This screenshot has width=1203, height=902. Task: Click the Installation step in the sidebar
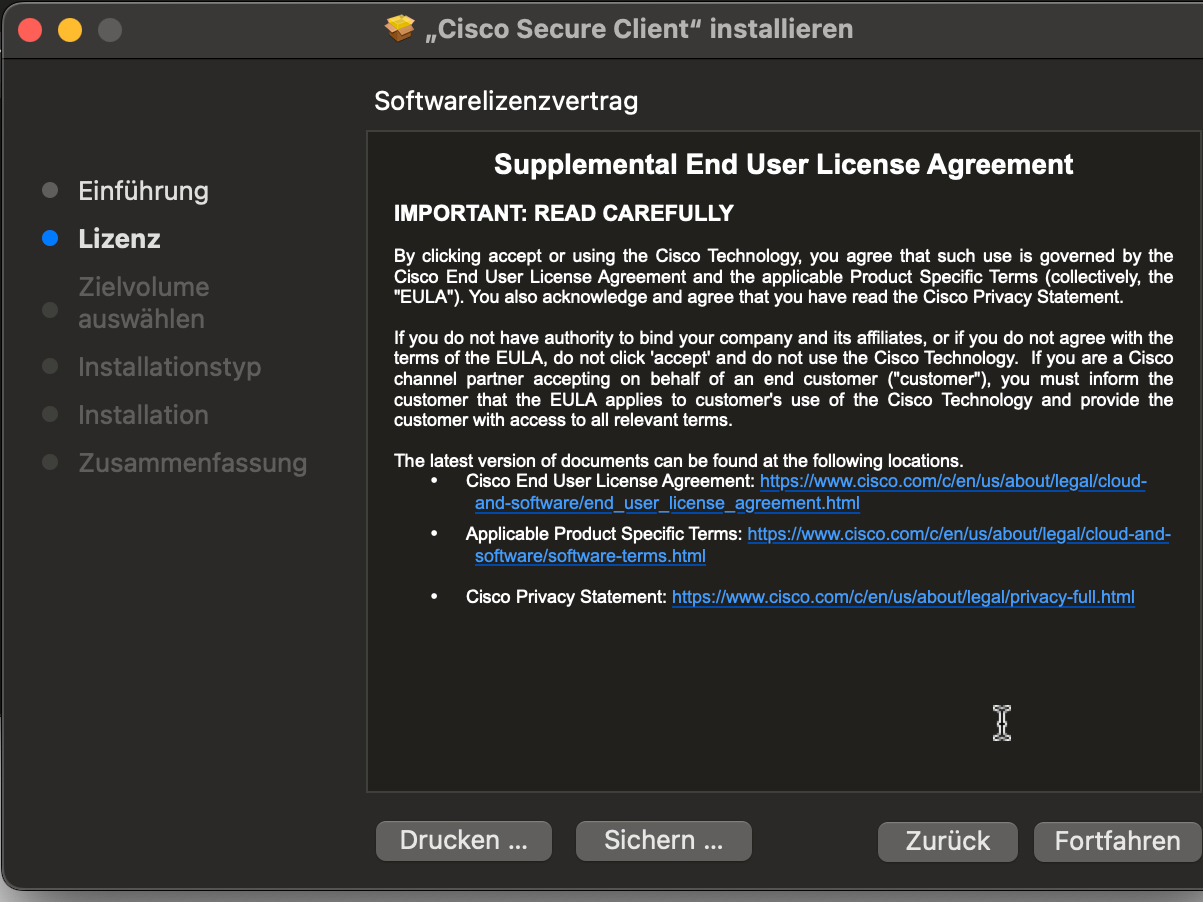coord(143,415)
